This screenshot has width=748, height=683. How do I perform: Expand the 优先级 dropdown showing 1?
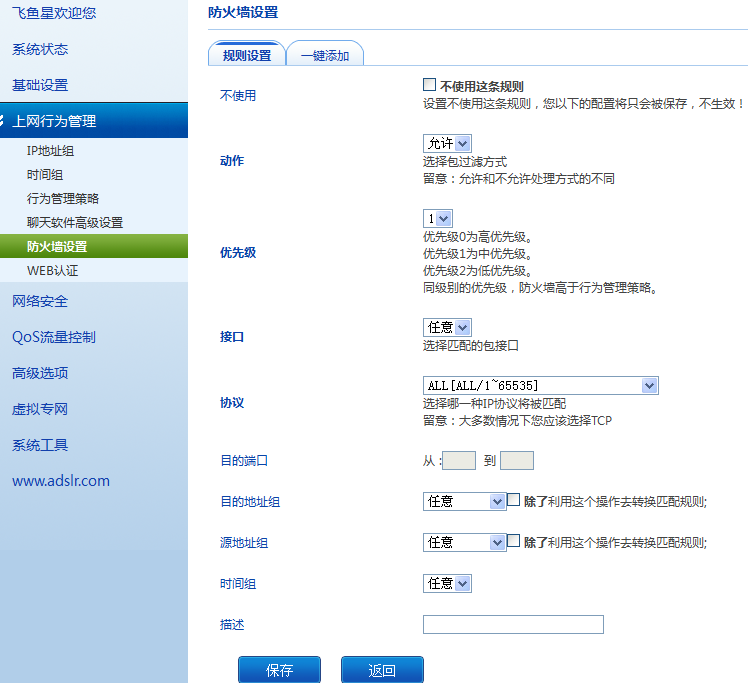pos(437,218)
